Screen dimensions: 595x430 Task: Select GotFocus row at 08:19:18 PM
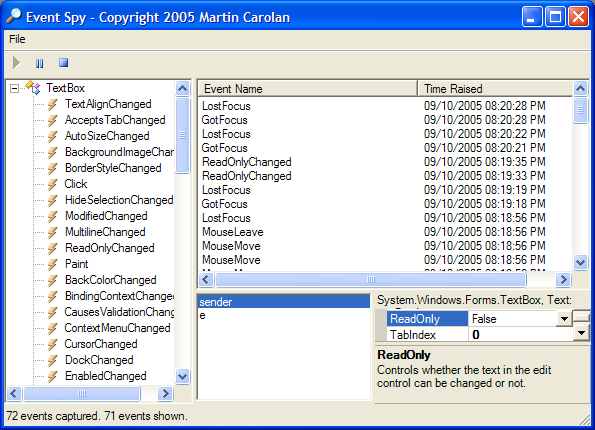385,204
